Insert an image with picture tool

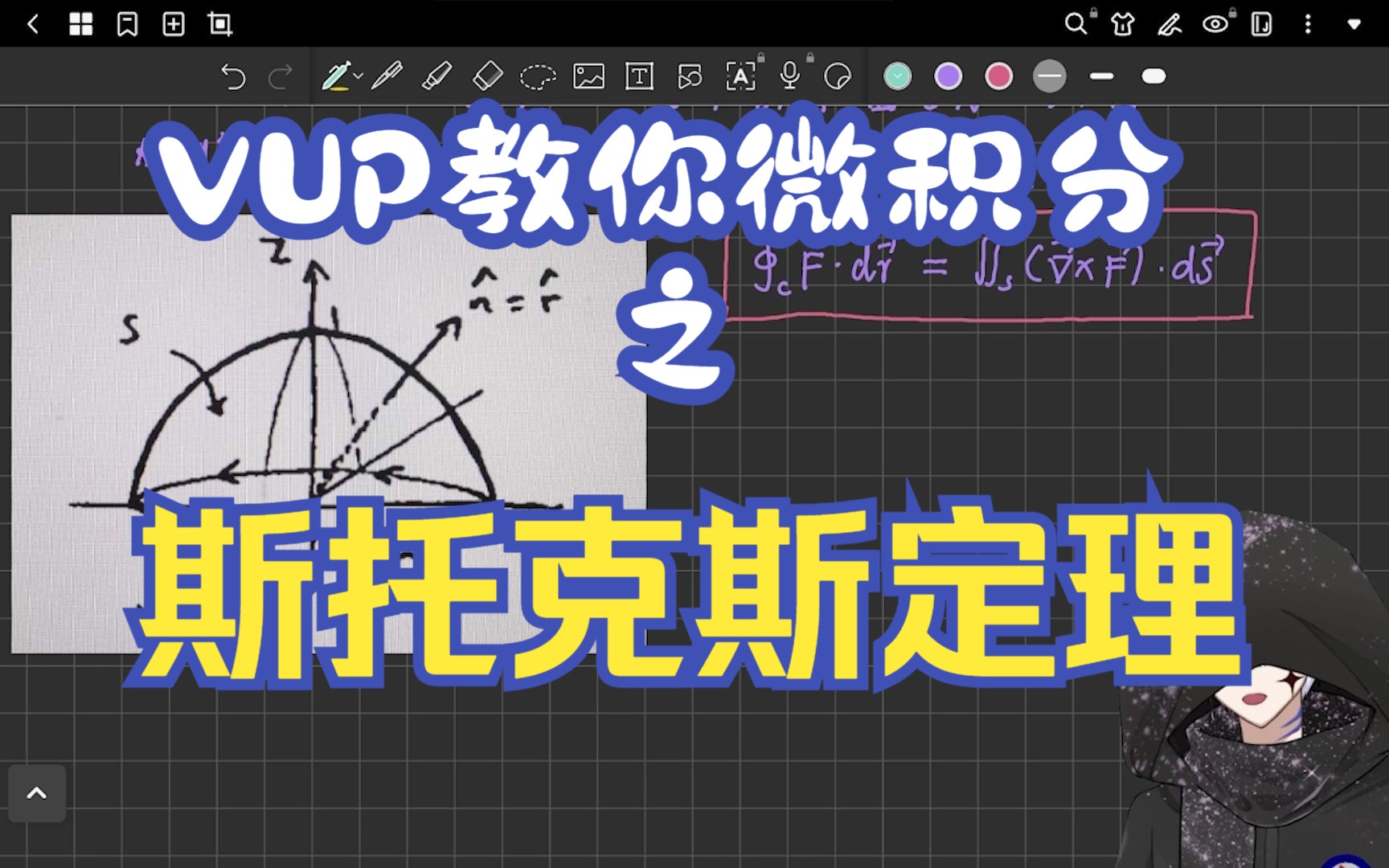coord(588,76)
